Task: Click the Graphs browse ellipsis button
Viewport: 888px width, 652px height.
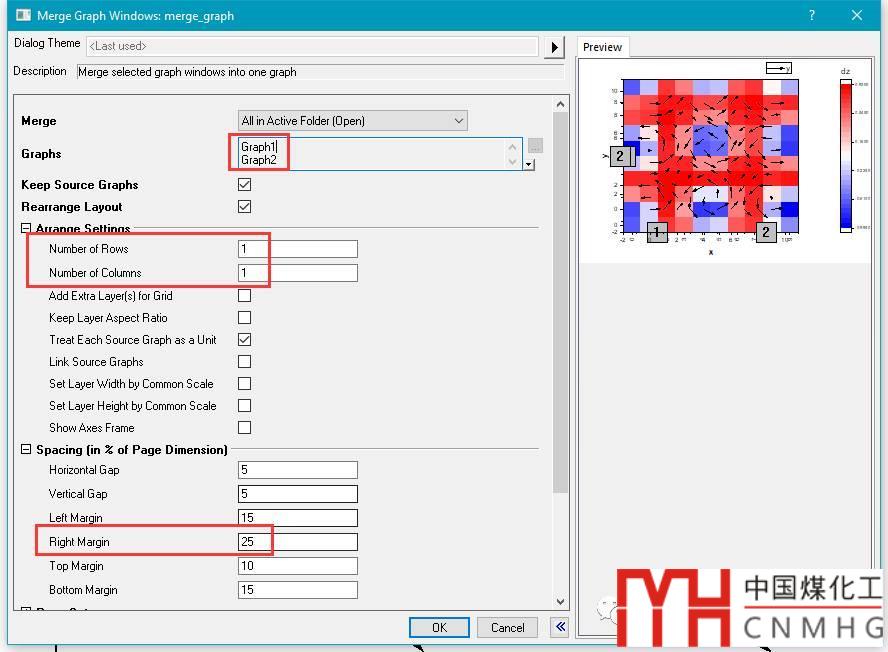Action: point(536,146)
